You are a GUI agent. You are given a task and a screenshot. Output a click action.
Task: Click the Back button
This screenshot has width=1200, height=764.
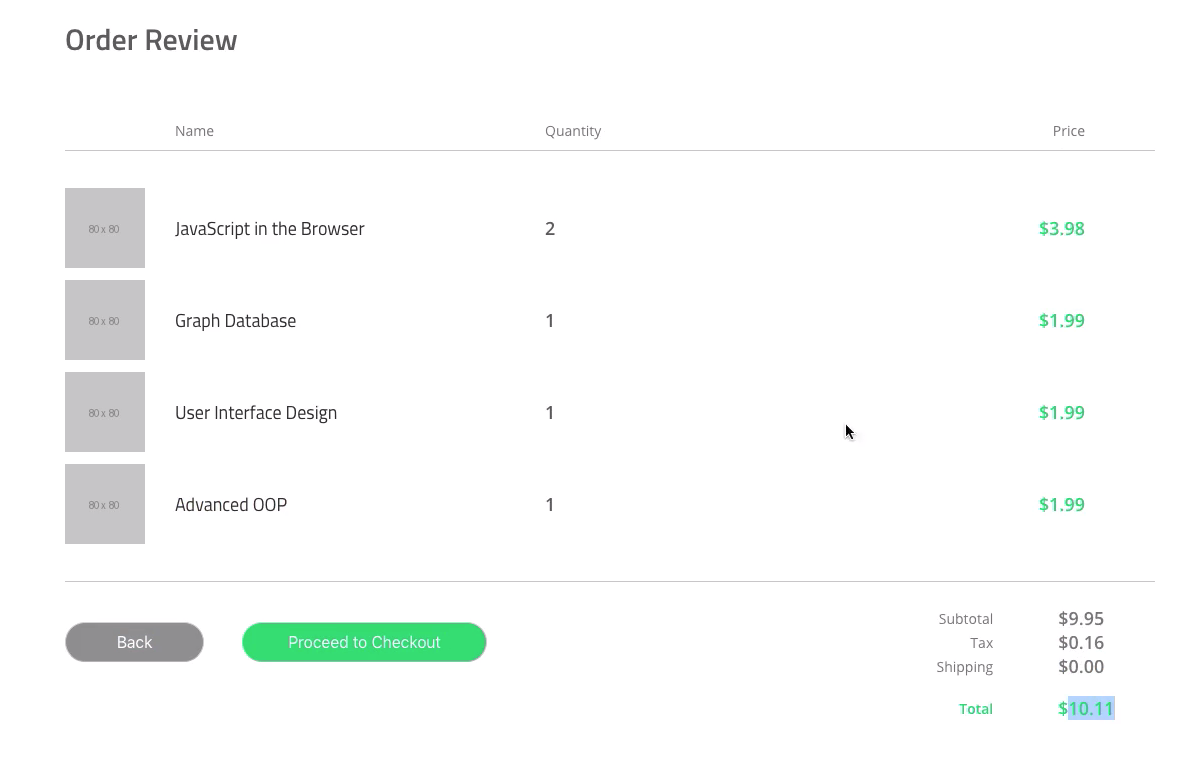pos(134,642)
